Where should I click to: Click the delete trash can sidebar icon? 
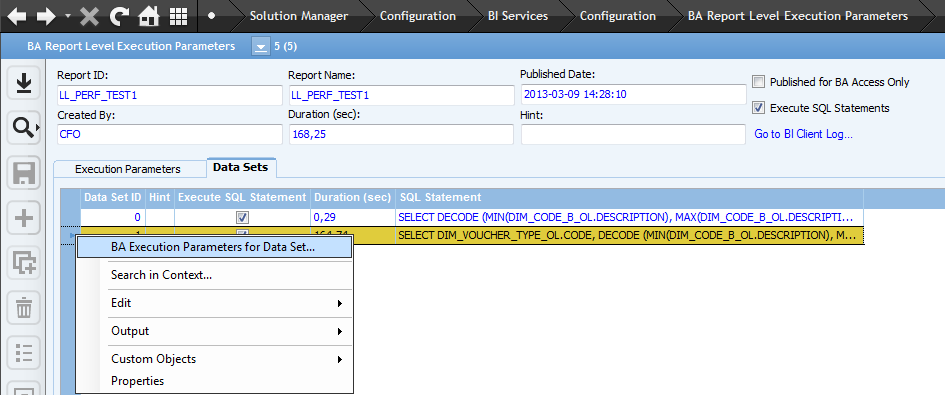click(x=24, y=308)
